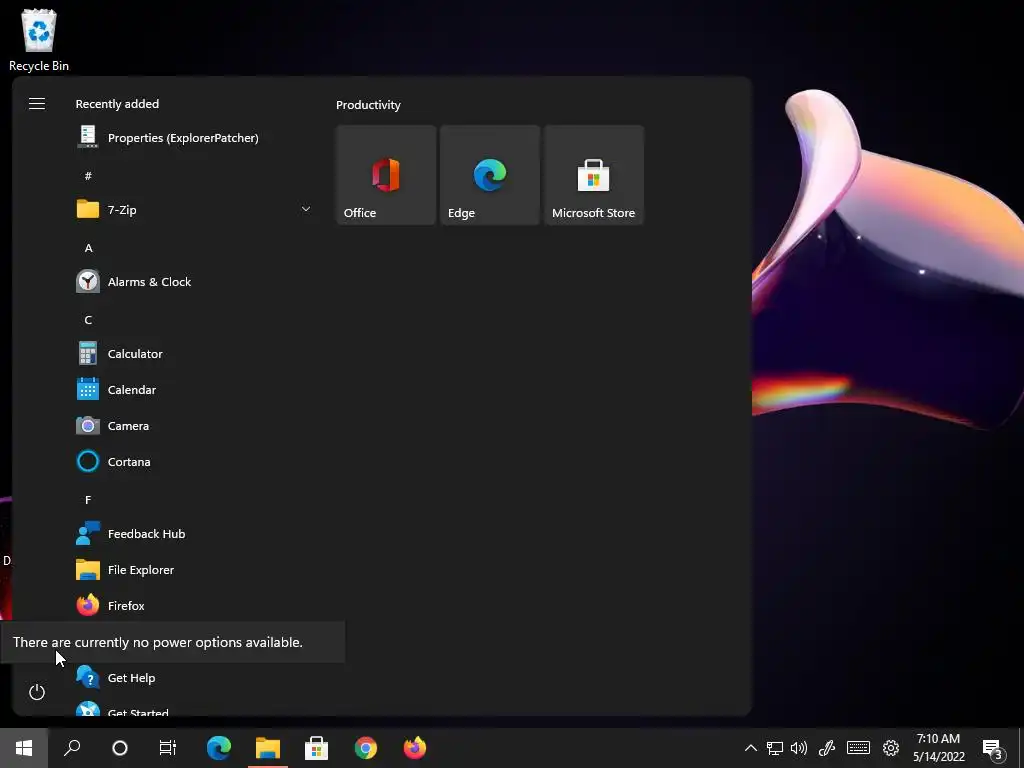Launch Firefox from taskbar
This screenshot has width=1024, height=768.
click(415, 748)
